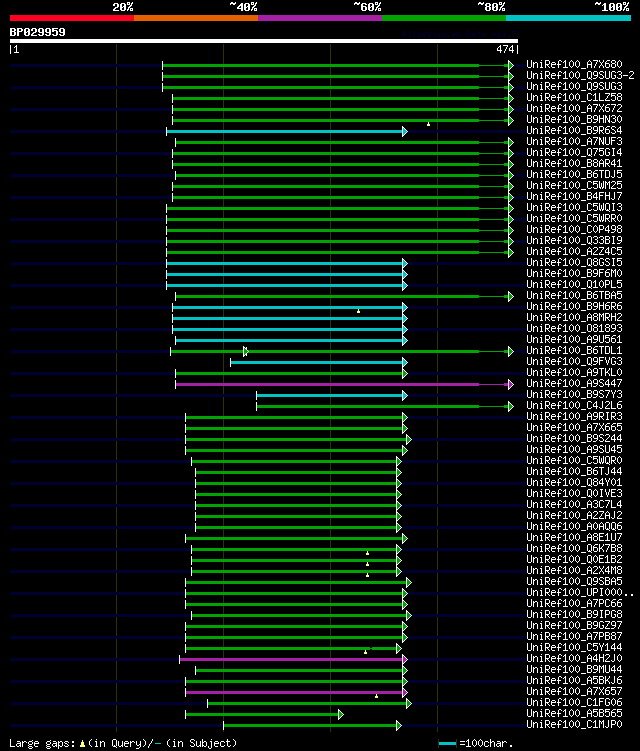Click the end arrowhead of UniRef100_B9R6S4 alignment
This screenshot has width=640, height=751.
point(405,131)
